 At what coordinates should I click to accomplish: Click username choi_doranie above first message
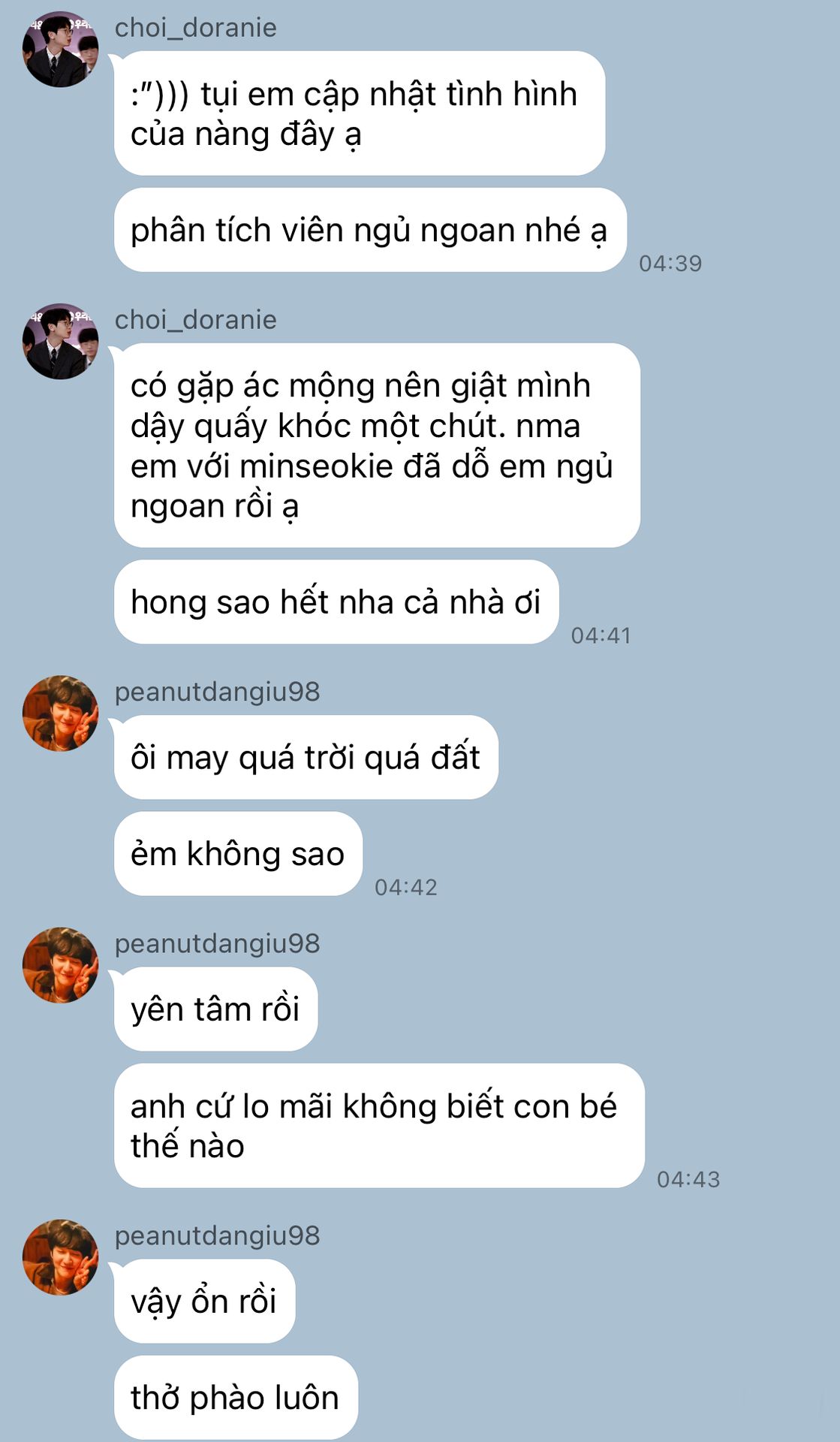click(x=195, y=28)
